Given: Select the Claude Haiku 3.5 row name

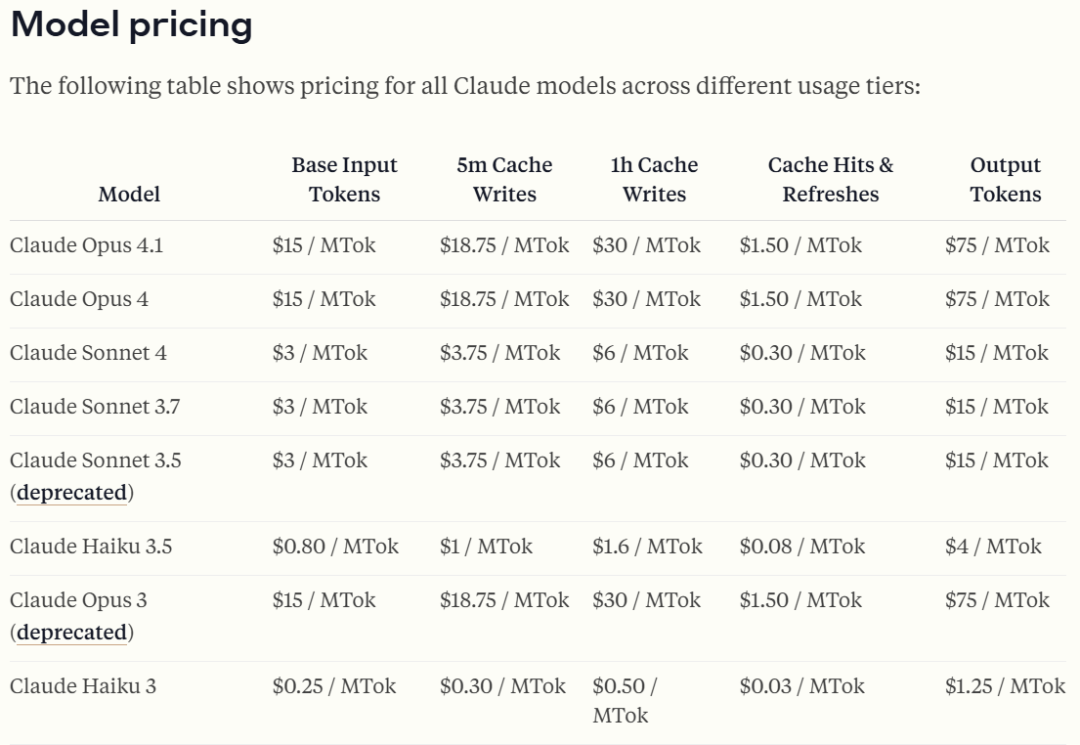Looking at the screenshot, I should pyautogui.click(x=91, y=546).
